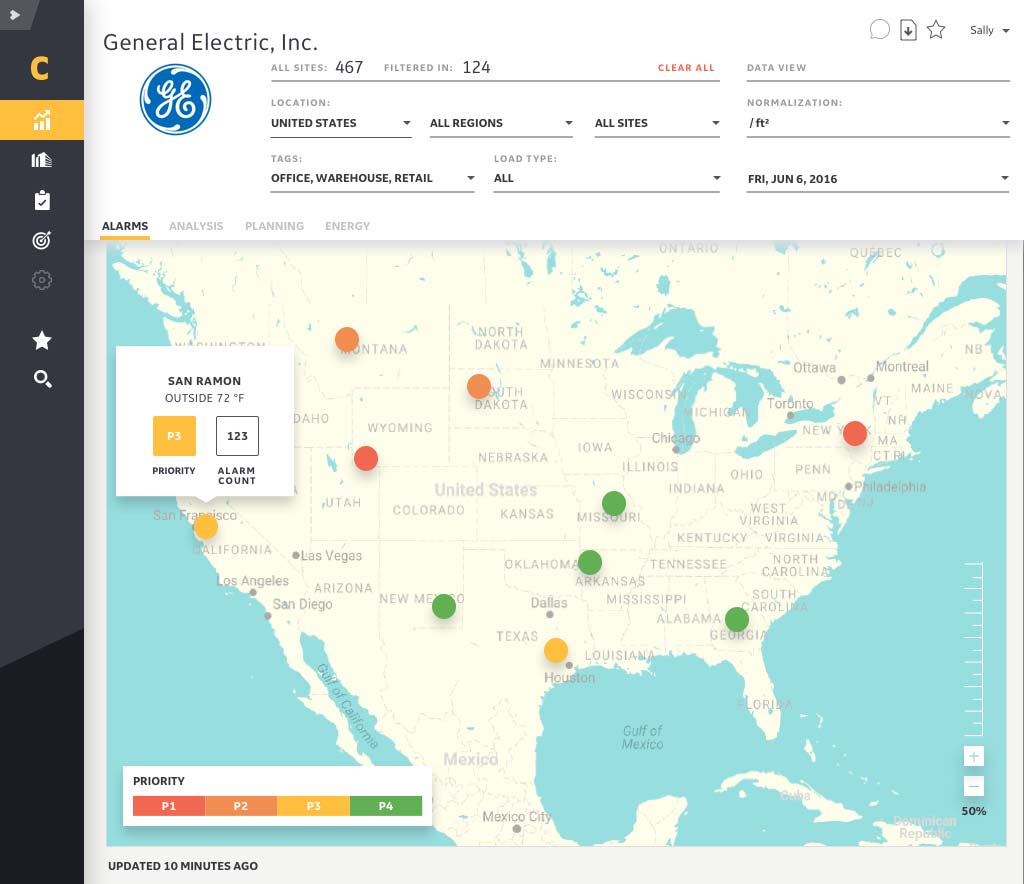Open favorites star in sidebar
Viewport: 1024px width, 884px height.
42,340
